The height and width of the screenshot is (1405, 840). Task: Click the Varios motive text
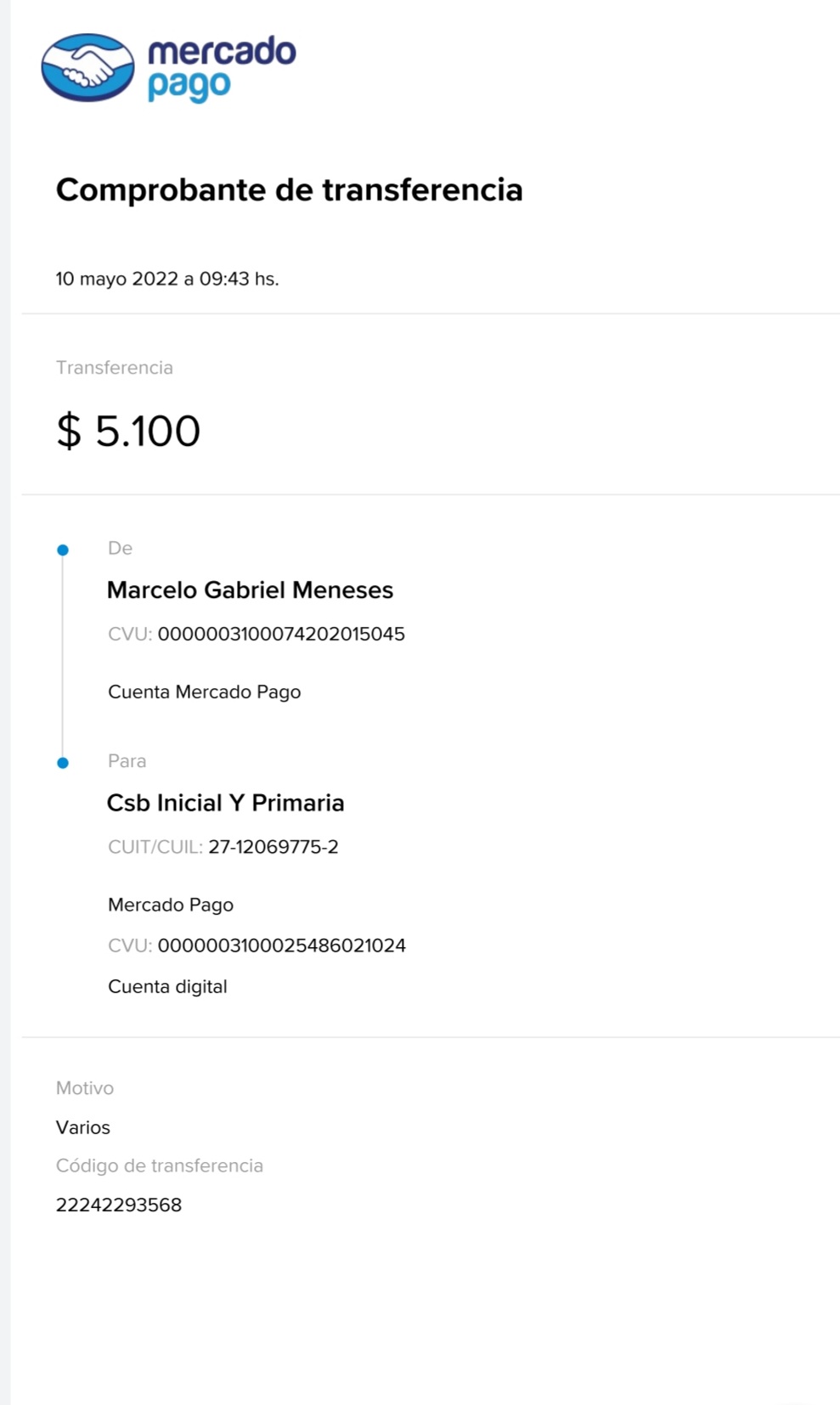coord(83,1128)
